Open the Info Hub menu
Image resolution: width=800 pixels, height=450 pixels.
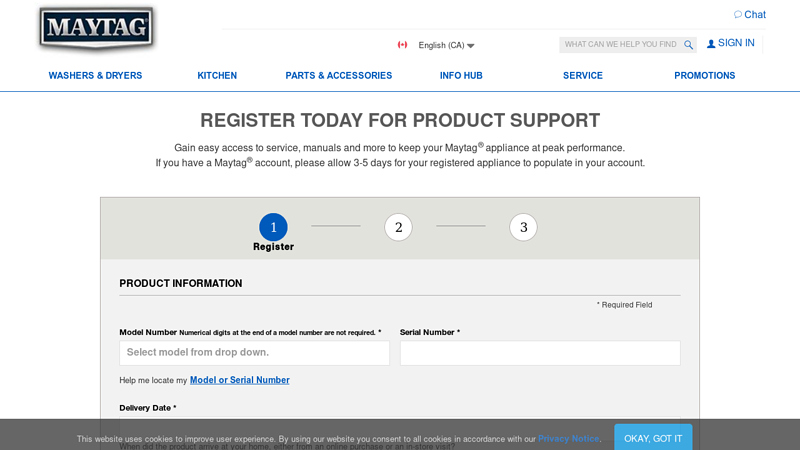tap(461, 76)
